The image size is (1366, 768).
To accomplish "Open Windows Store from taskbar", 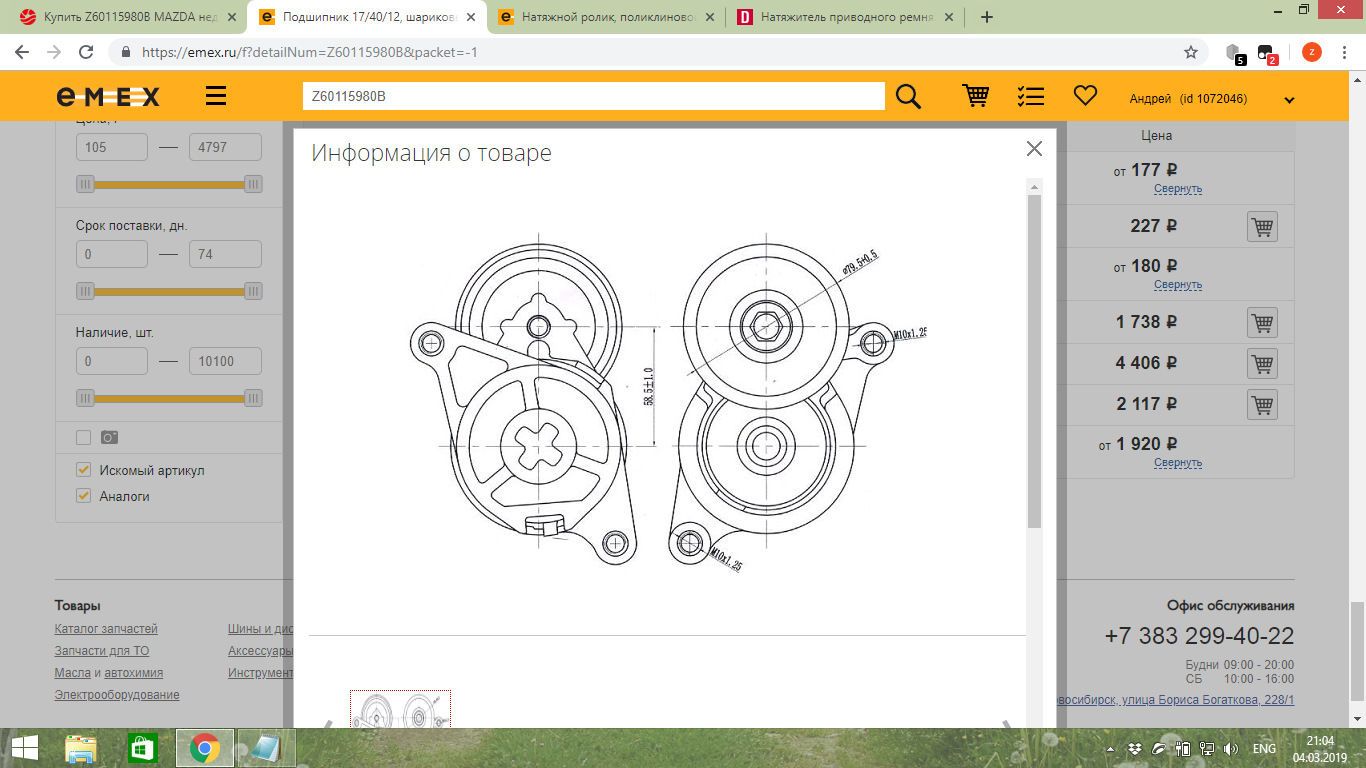I will 144,748.
